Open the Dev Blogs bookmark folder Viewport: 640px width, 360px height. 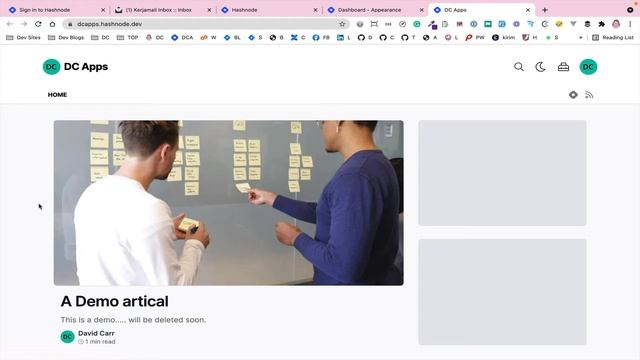(66, 37)
